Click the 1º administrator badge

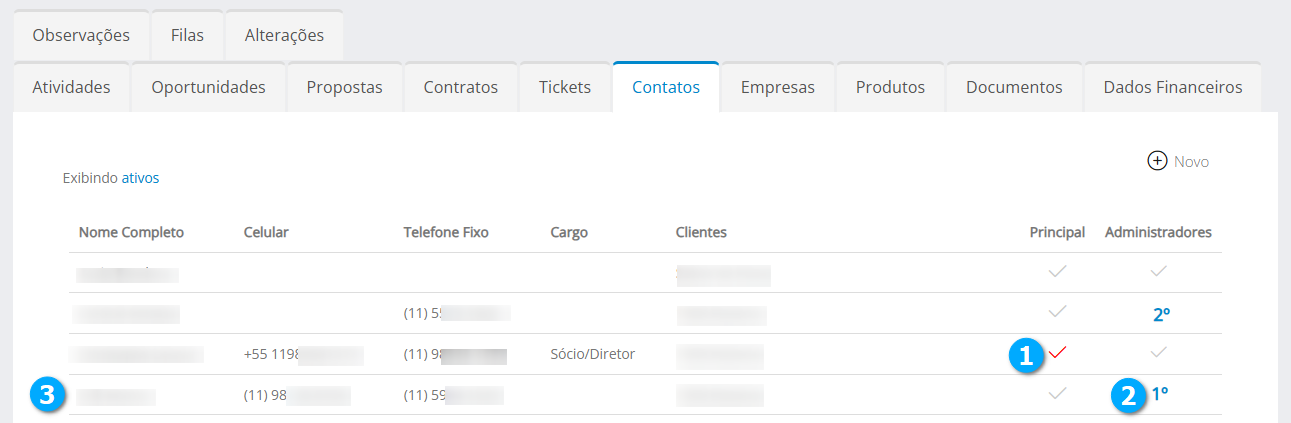[1159, 394]
